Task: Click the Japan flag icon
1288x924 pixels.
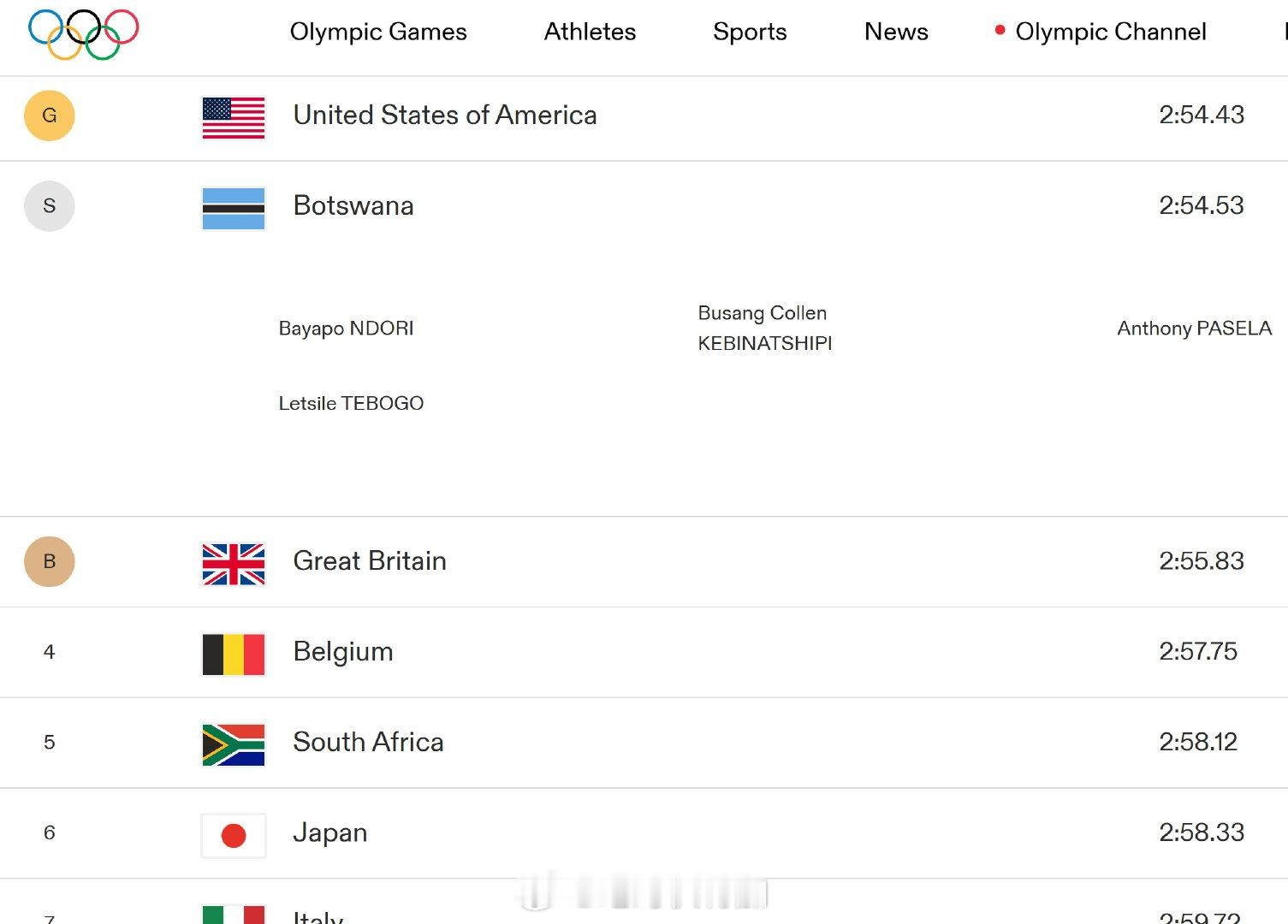Action: pos(234,836)
